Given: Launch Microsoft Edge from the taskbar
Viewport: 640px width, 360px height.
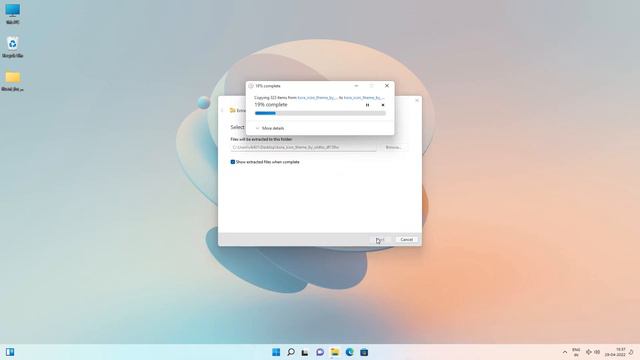Looking at the screenshot, I should 349,352.
